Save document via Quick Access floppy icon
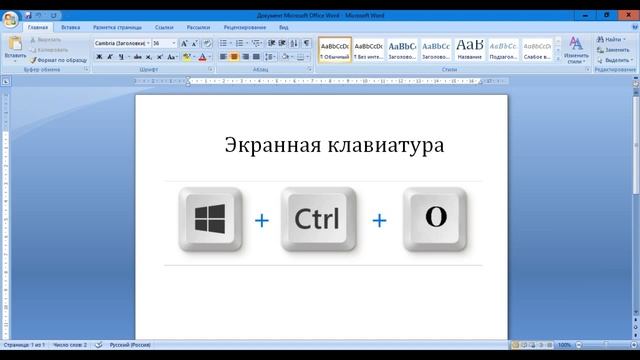The height and width of the screenshot is (360, 640). 28,15
